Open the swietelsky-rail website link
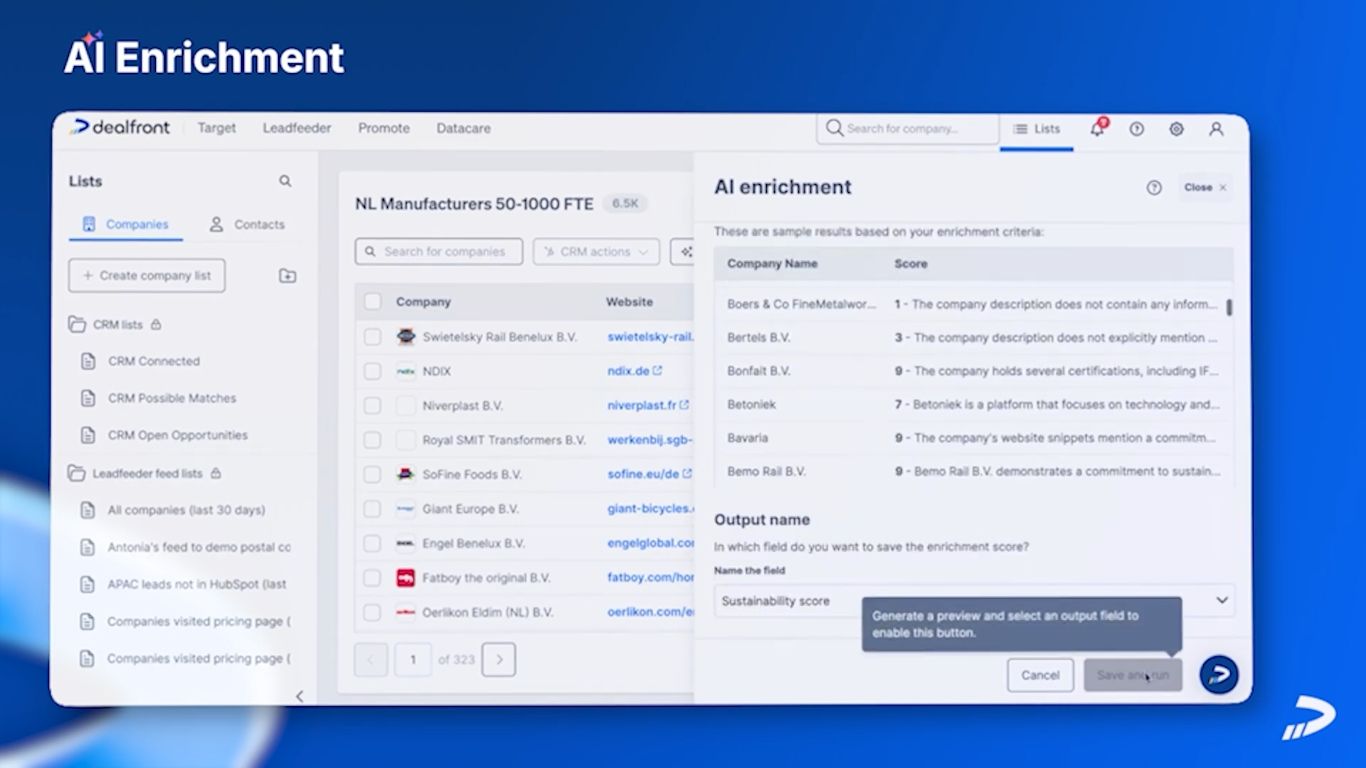The height and width of the screenshot is (768, 1366). [650, 337]
